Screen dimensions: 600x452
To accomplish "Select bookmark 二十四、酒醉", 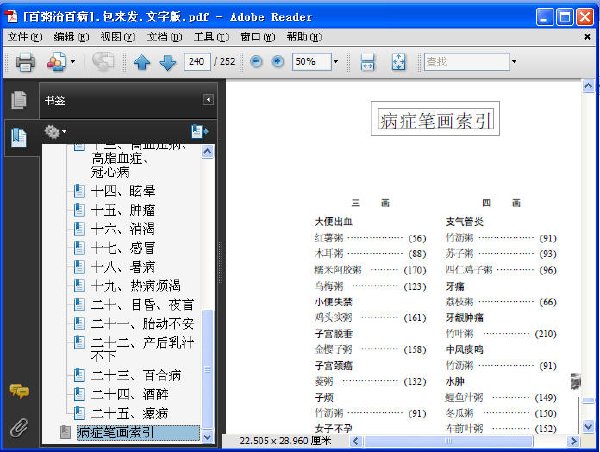I will [129, 394].
